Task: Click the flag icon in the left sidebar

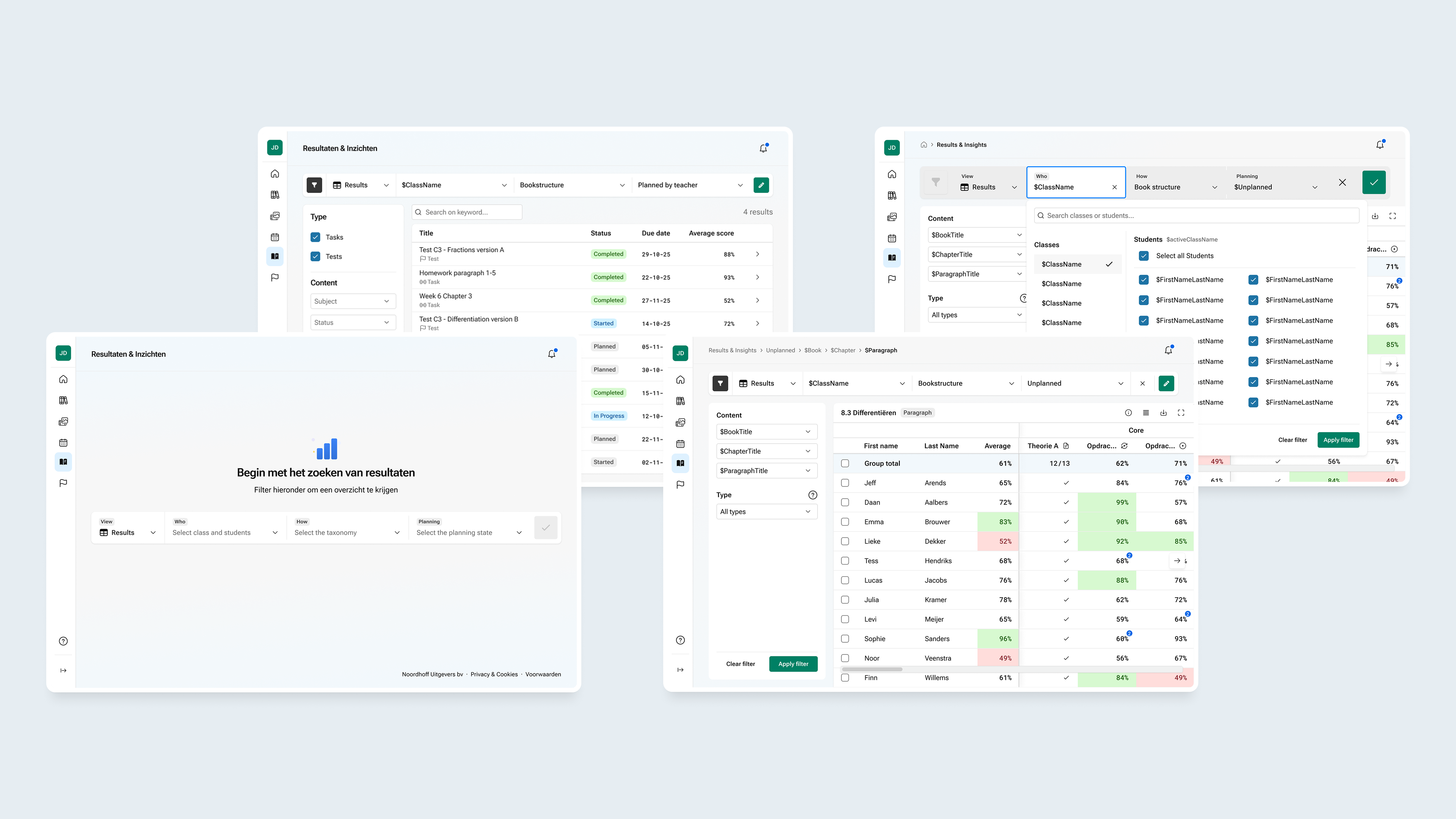Action: point(275,277)
